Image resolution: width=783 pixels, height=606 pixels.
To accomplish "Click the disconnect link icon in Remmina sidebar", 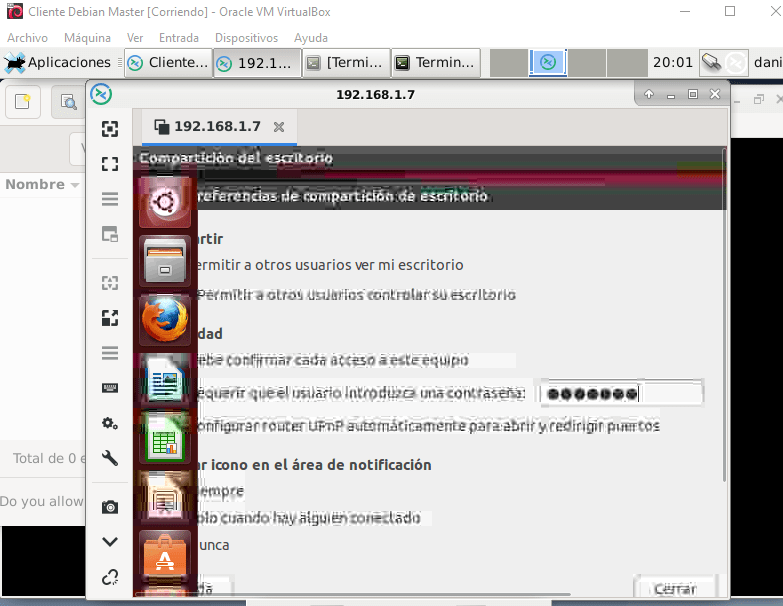I will 110,577.
